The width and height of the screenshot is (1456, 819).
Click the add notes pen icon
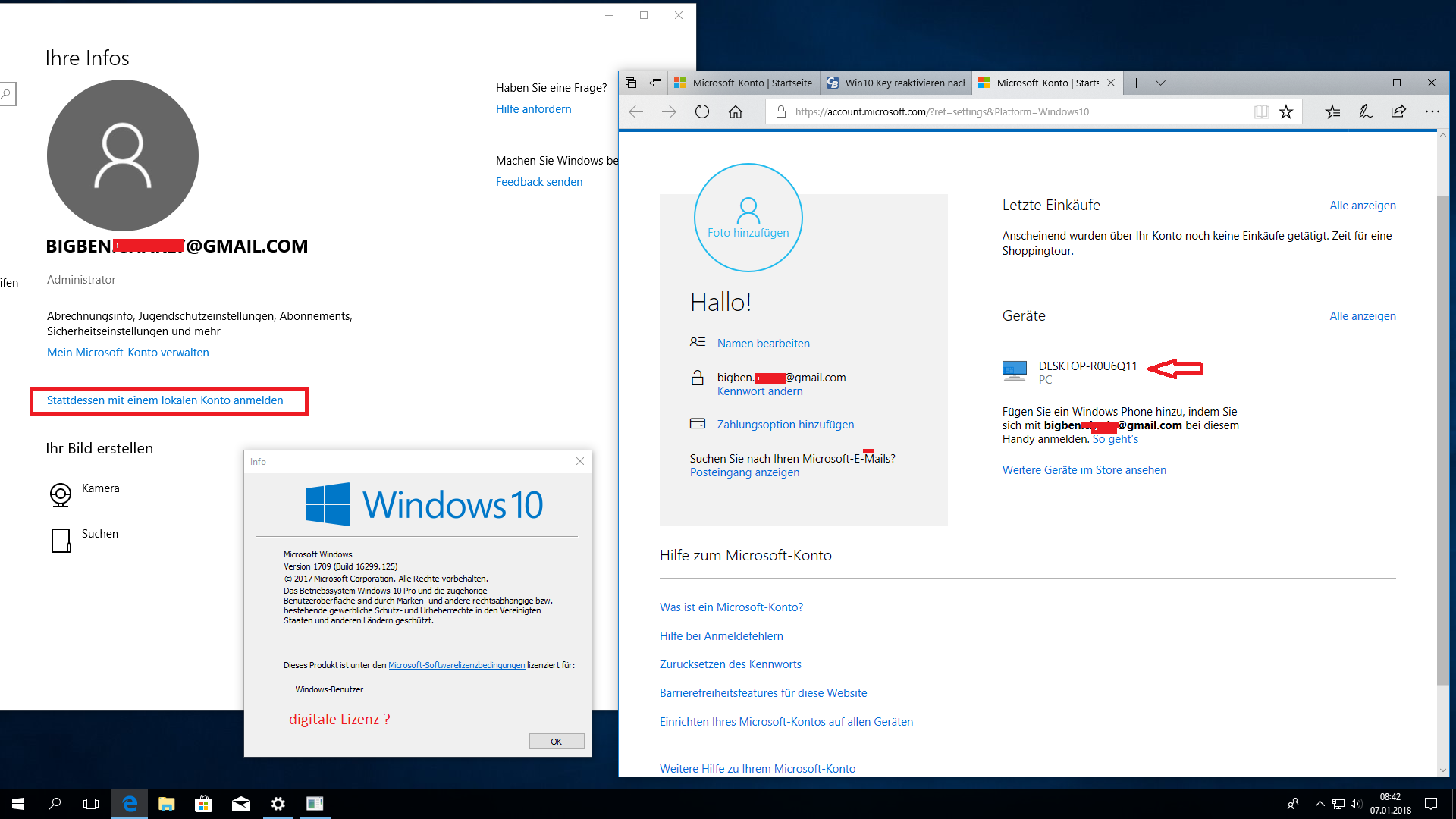1365,112
